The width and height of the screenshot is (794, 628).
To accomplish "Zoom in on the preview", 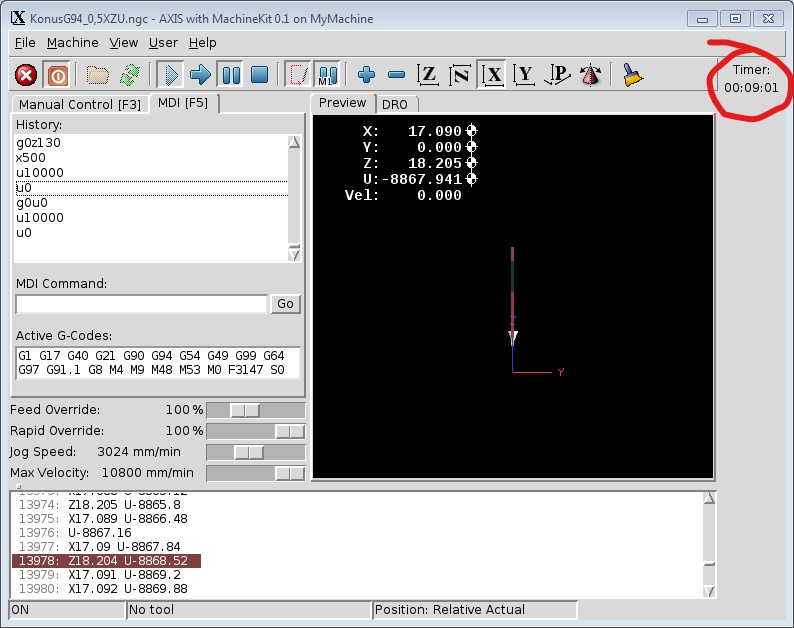I will tap(366, 75).
